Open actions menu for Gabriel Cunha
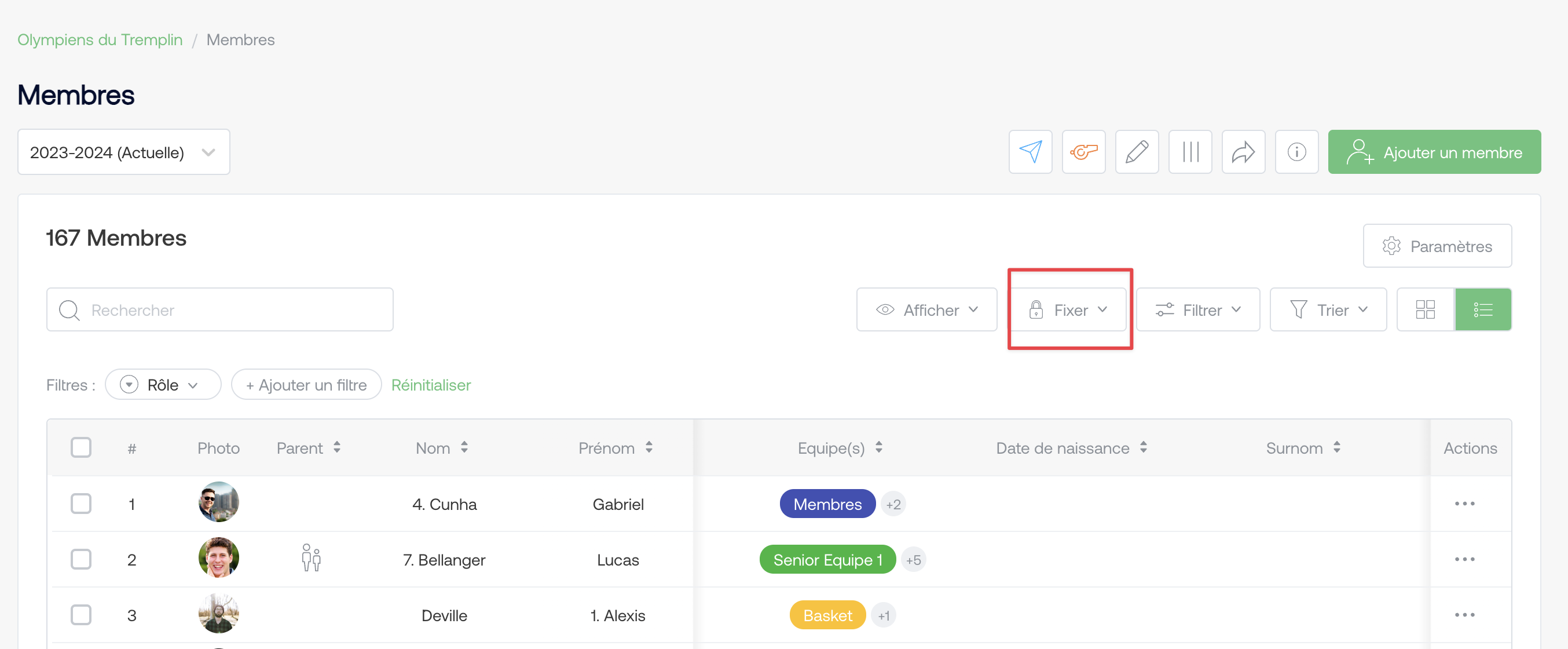 click(x=1464, y=504)
